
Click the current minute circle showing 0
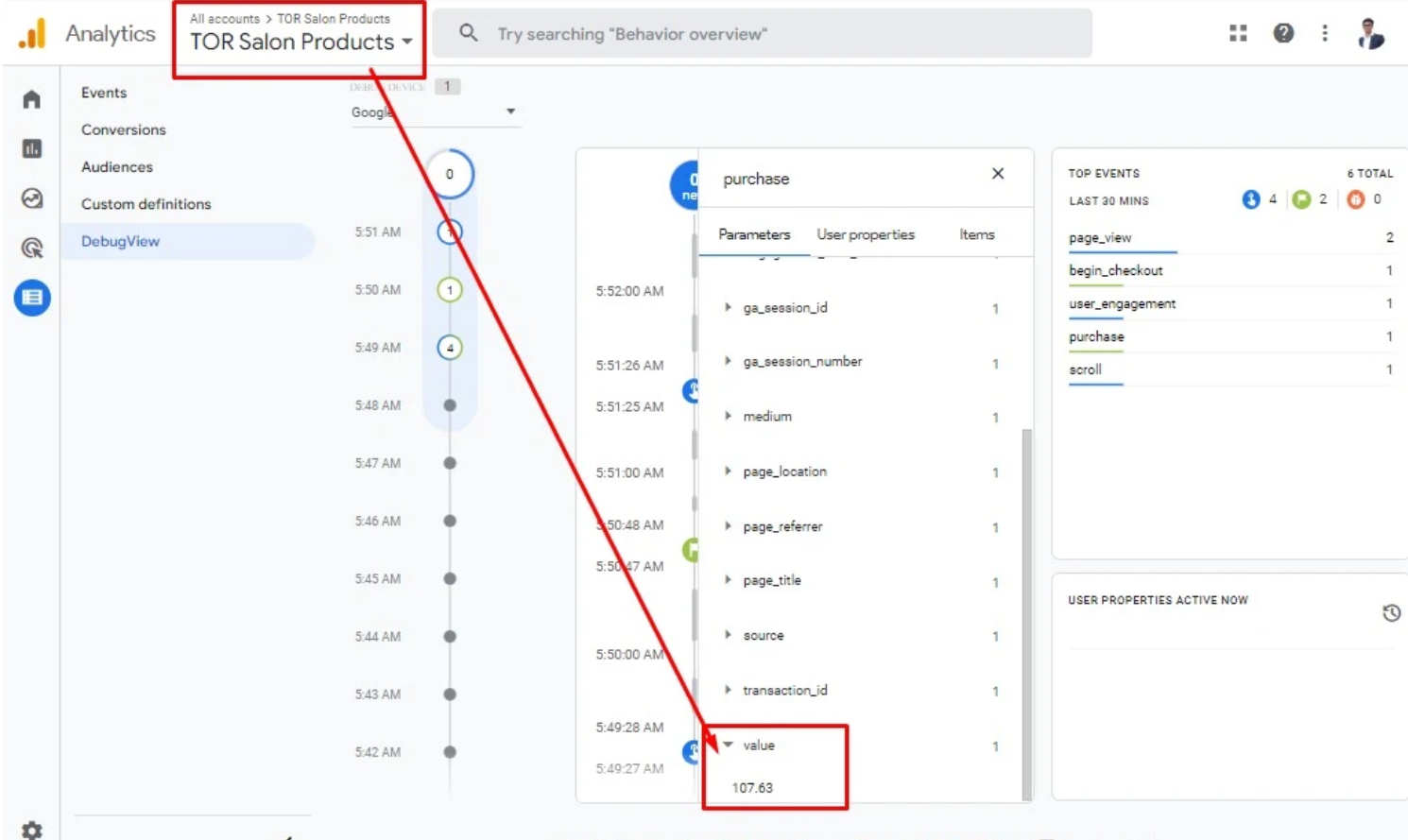[450, 174]
